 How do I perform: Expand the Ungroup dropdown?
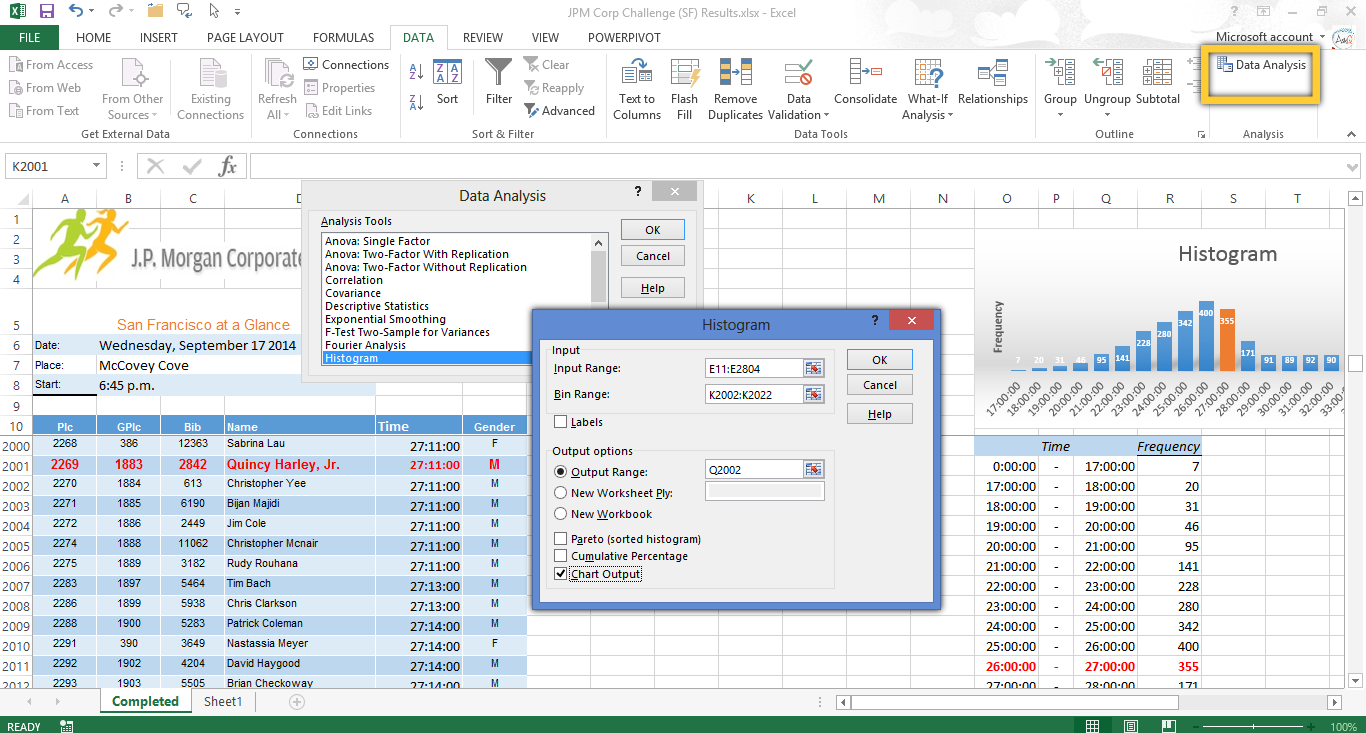[1107, 114]
